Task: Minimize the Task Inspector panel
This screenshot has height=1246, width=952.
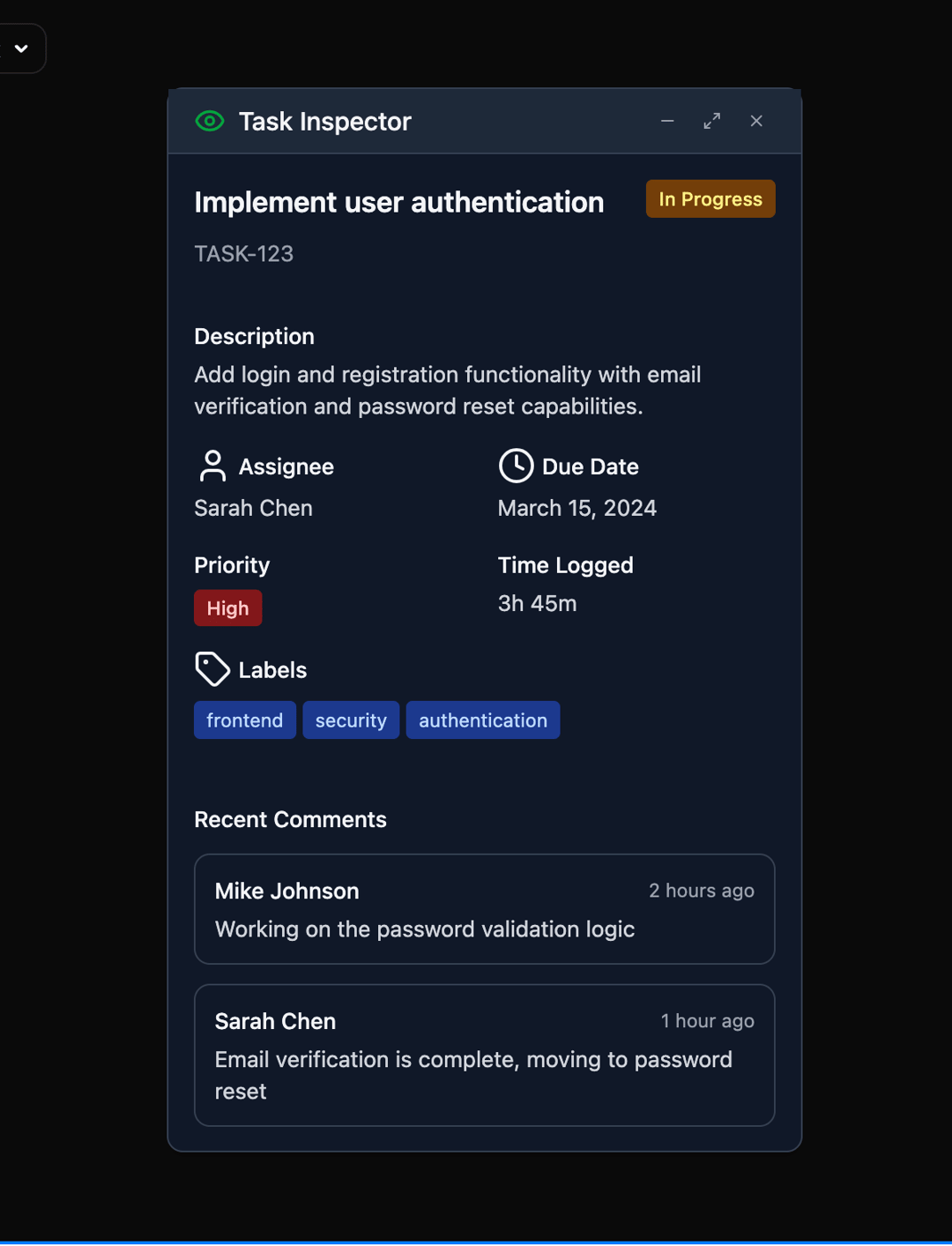Action: pos(667,121)
